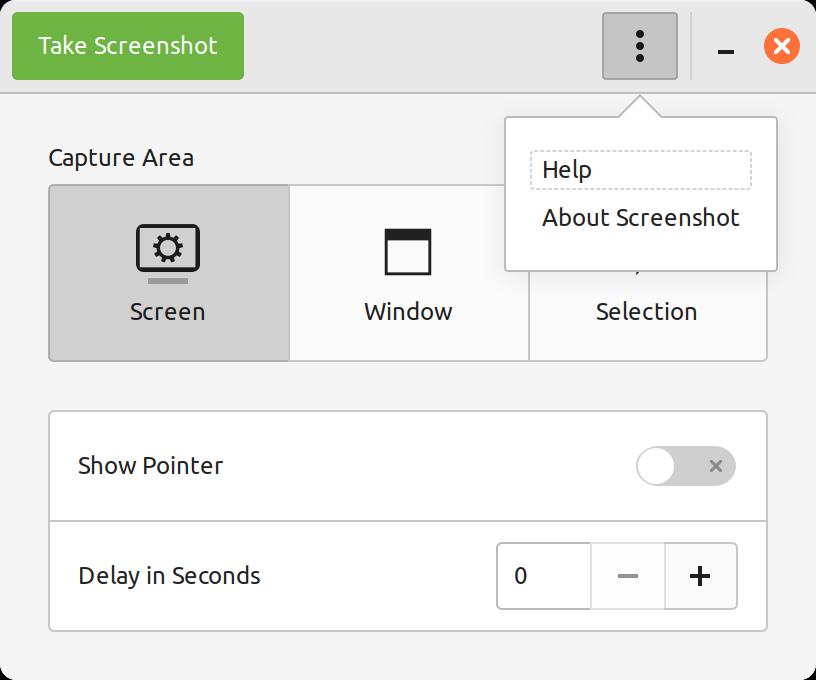Minimize the Screenshot window
Viewport: 816px width, 680px height.
[x=726, y=47]
